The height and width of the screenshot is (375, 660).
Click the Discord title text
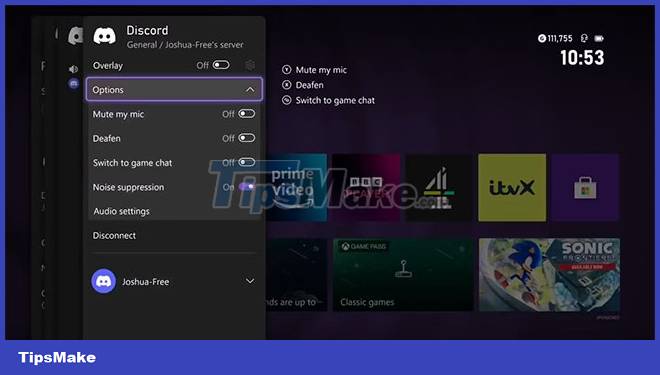(x=147, y=30)
